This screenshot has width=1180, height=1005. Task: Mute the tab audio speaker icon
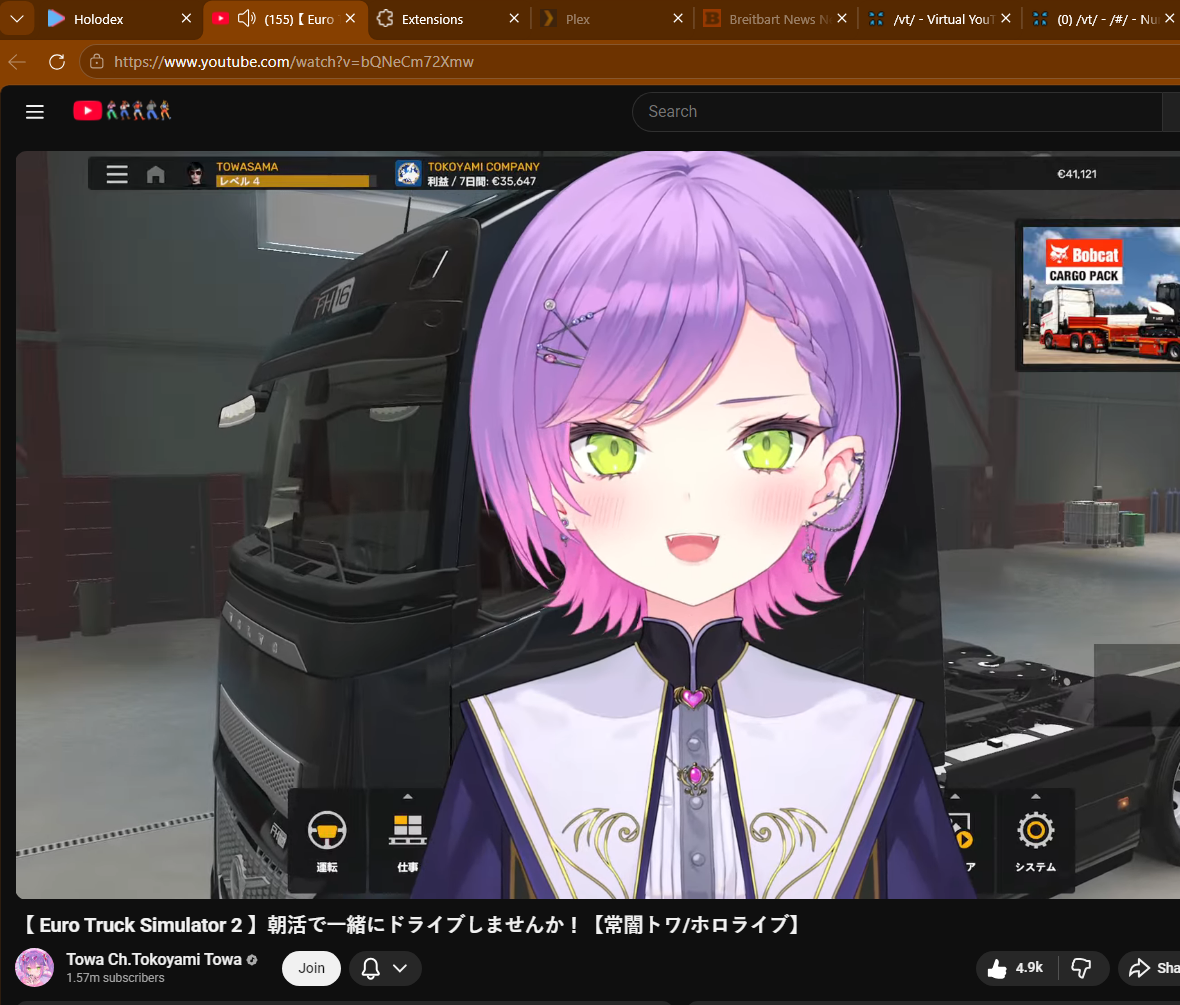[246, 18]
